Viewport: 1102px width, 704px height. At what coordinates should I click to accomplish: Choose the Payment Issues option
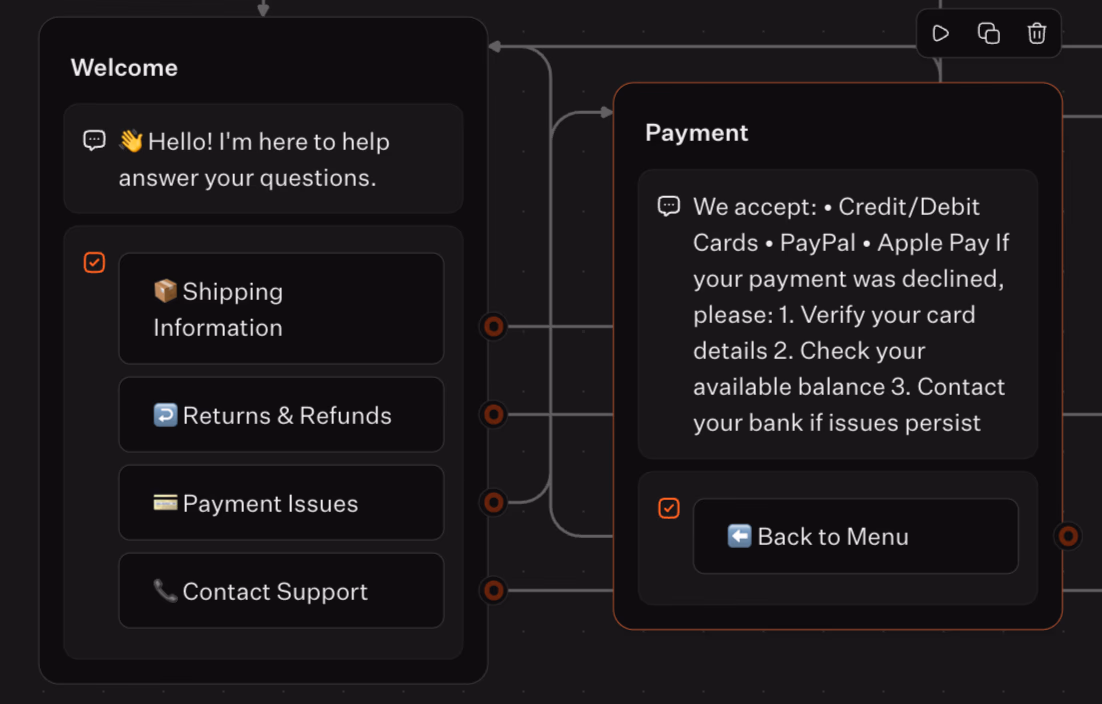point(281,503)
